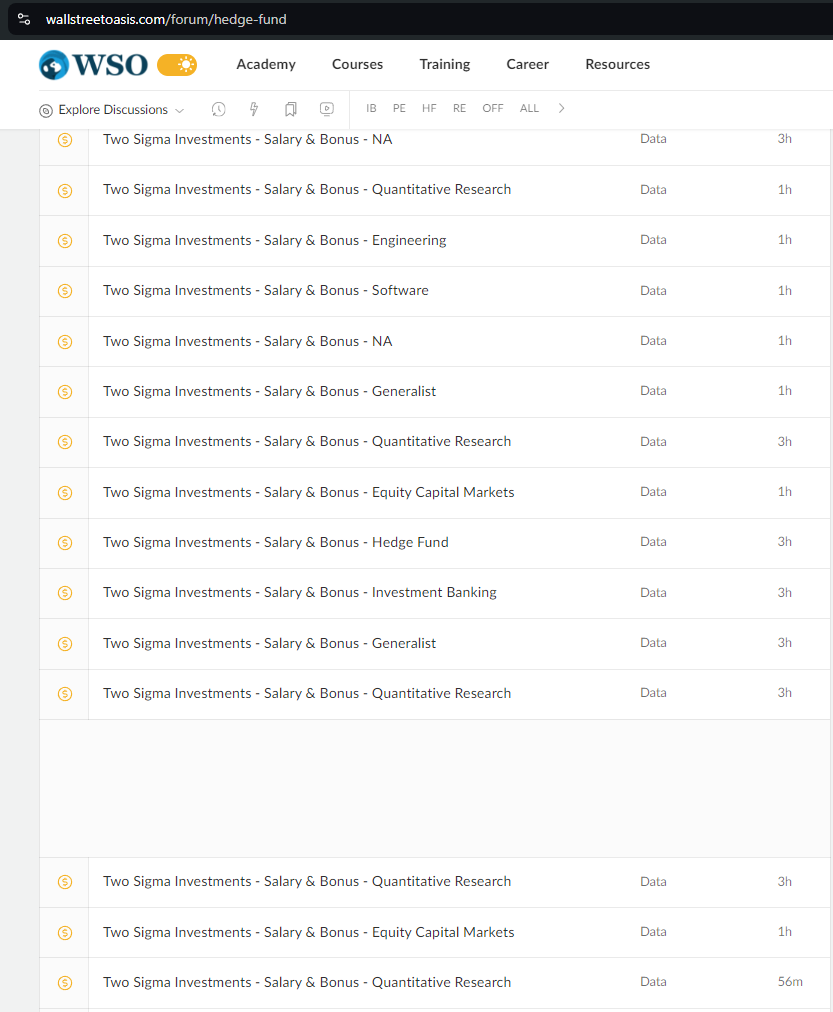Image resolution: width=833 pixels, height=1012 pixels.
Task: Switch to the HF forum tab
Action: pos(429,108)
